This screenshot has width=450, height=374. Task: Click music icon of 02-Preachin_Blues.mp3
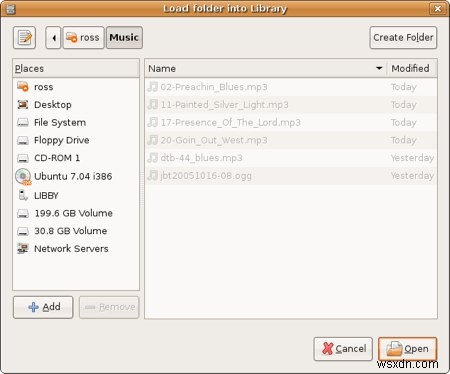point(153,87)
